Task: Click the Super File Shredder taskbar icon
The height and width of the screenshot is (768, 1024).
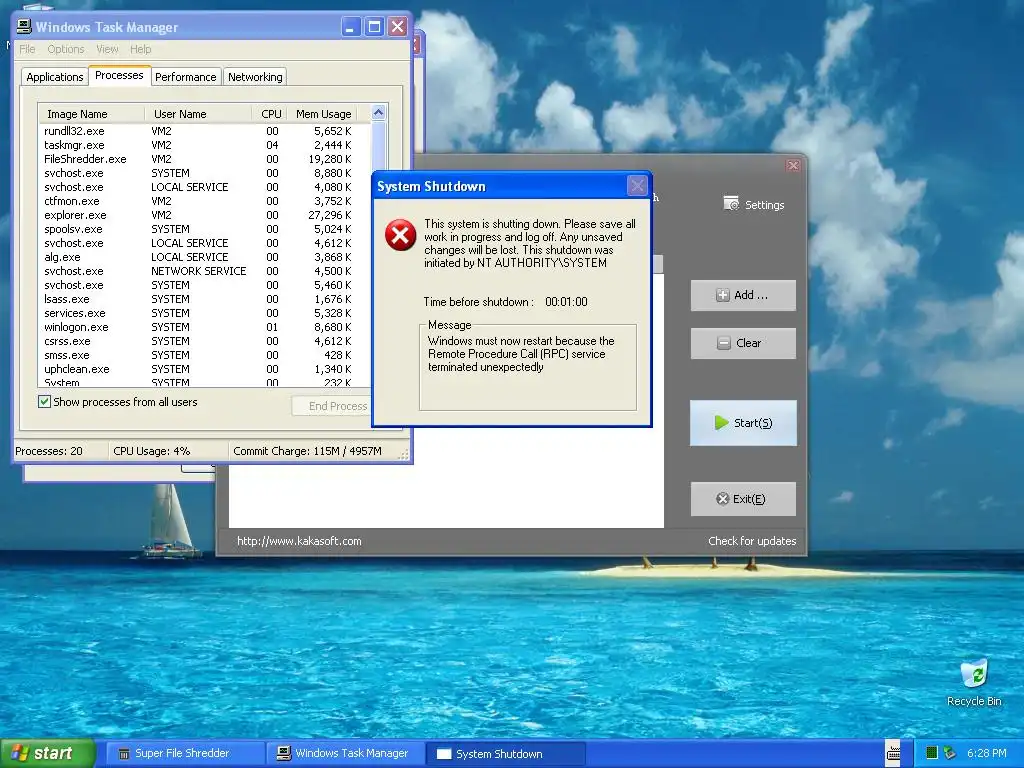Action: click(x=123, y=754)
